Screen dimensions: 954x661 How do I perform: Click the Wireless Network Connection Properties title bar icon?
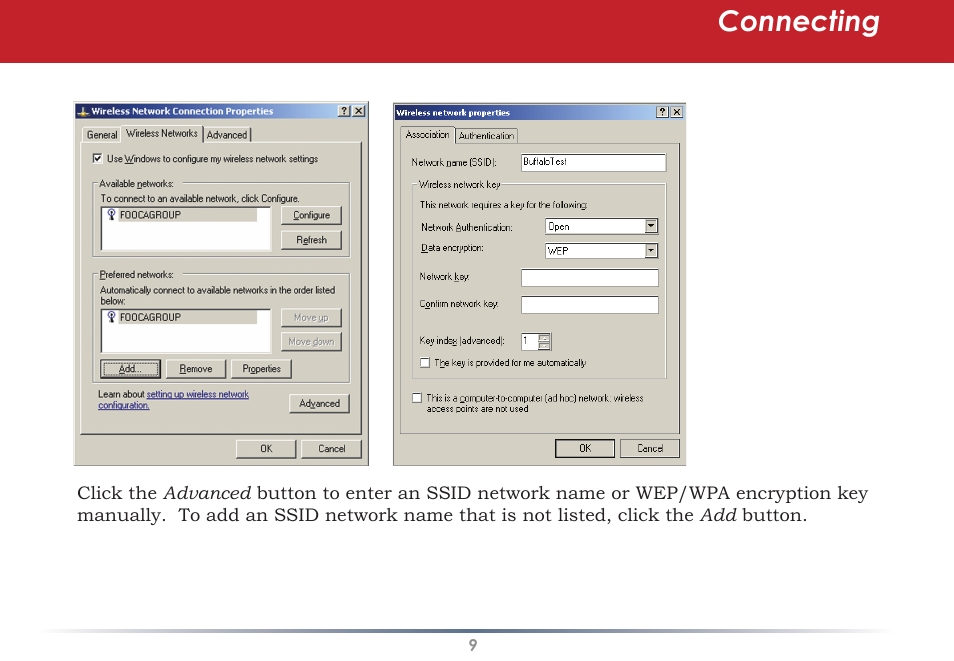click(x=83, y=111)
